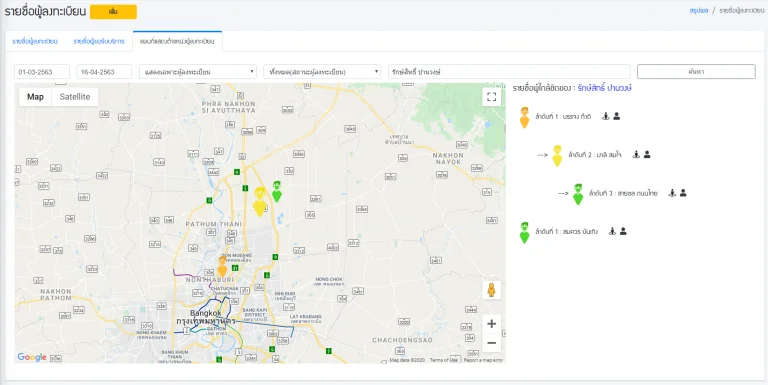The width and height of the screenshot is (768, 385).
Task: Click the end date field 16-04-2563
Action: [x=104, y=72]
